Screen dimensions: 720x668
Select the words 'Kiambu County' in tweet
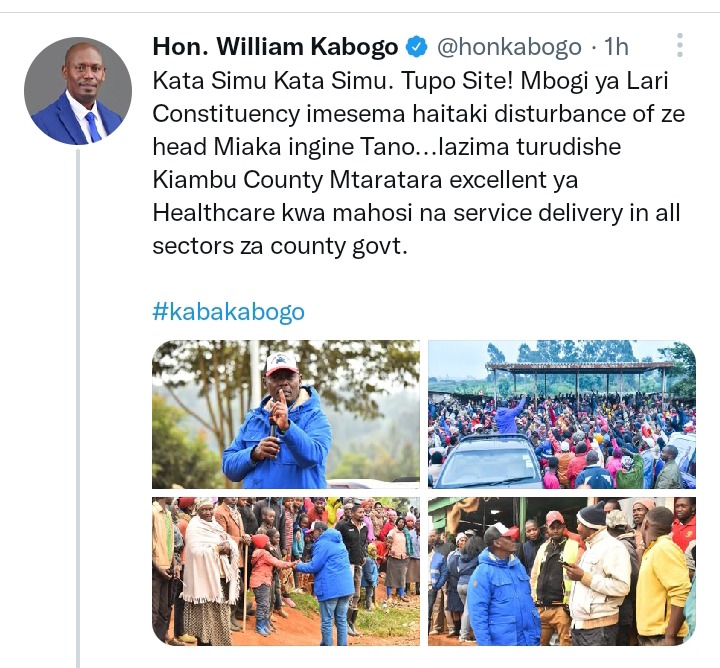(238, 180)
